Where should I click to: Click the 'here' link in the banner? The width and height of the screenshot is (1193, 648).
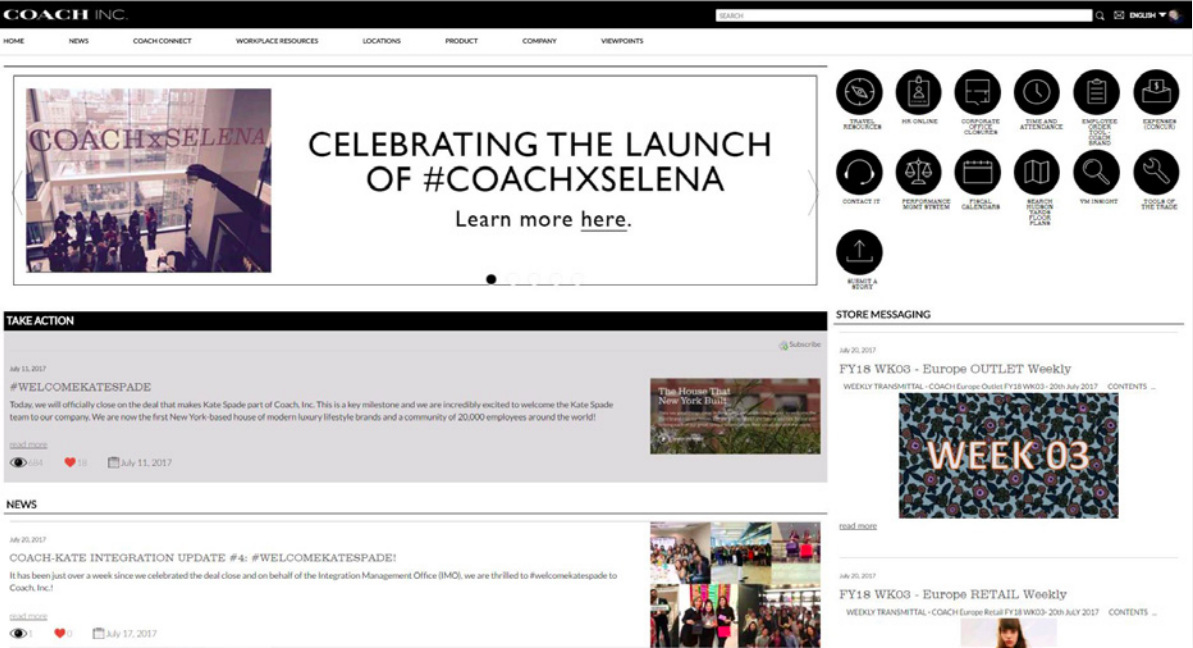(x=603, y=219)
